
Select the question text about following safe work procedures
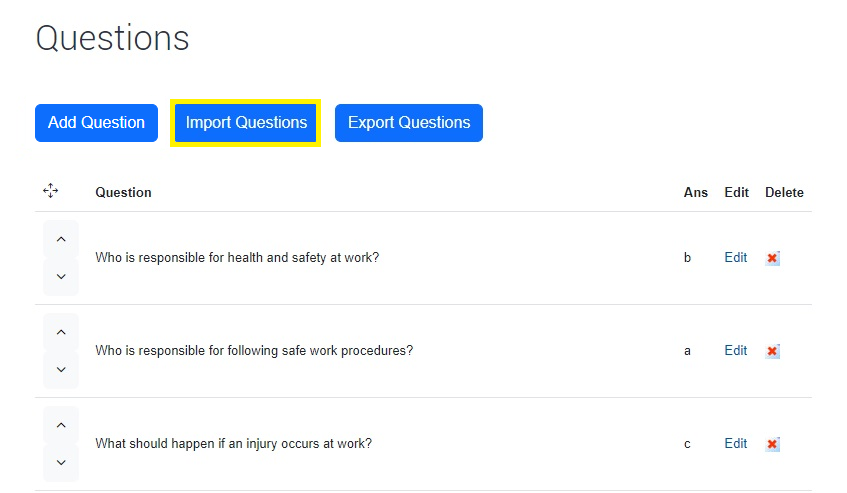(254, 350)
